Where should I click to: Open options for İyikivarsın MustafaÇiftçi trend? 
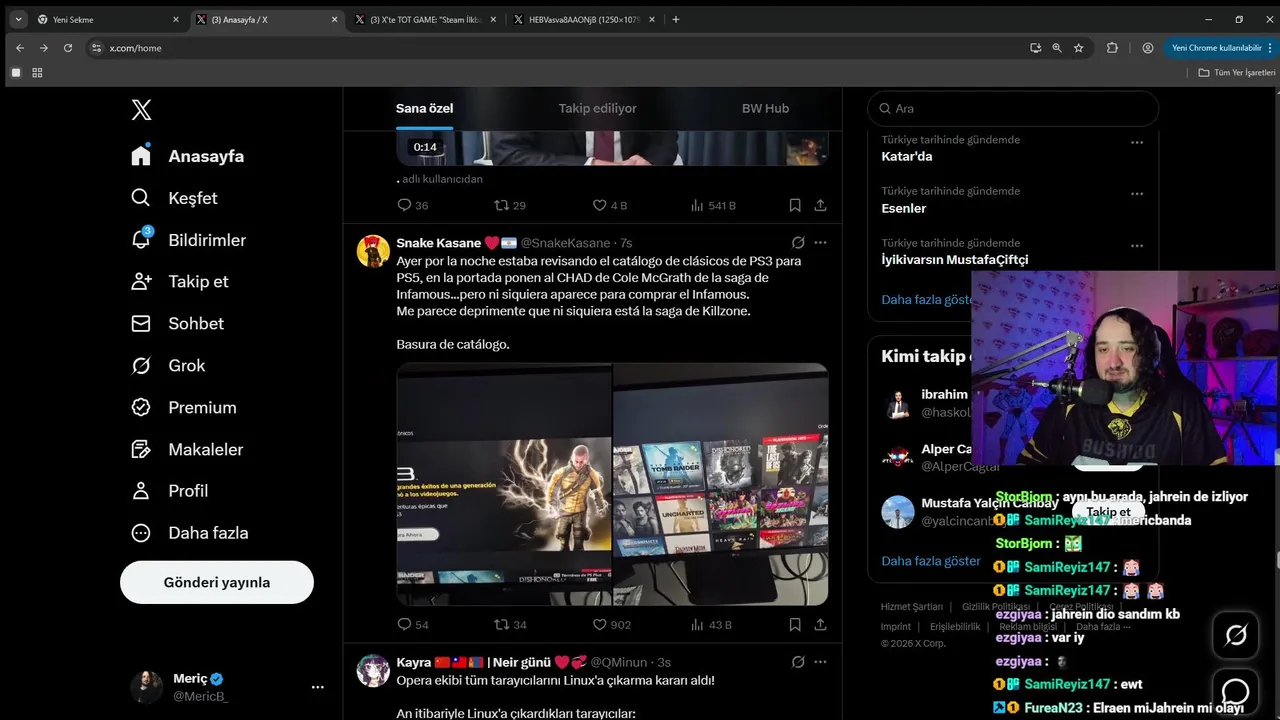tap(1137, 246)
